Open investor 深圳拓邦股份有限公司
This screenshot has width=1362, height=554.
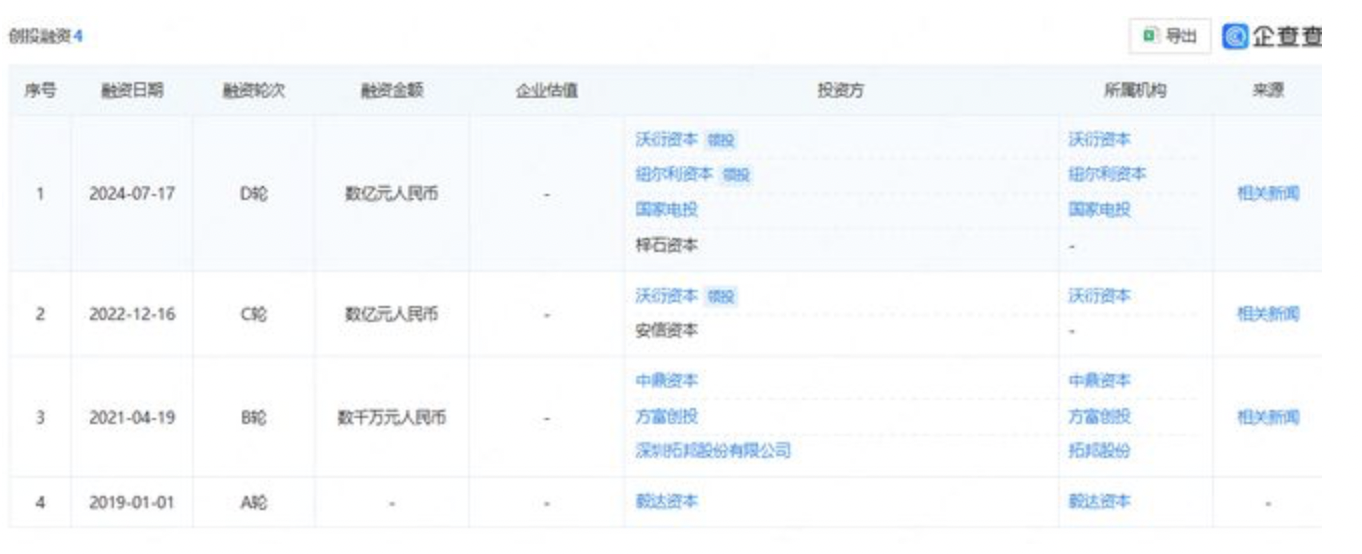click(x=712, y=451)
